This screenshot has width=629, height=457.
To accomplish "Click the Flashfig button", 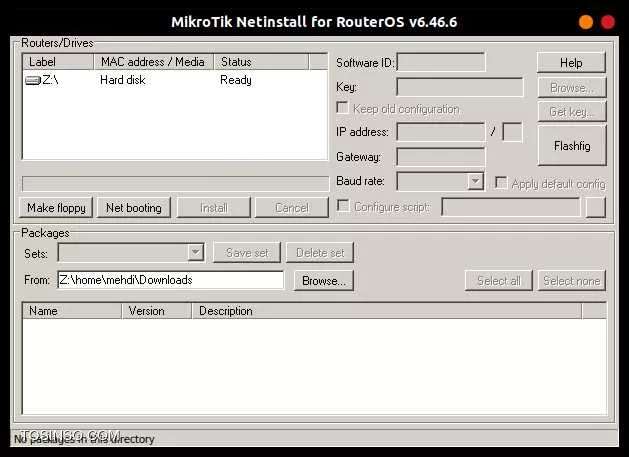I will 572,146.
